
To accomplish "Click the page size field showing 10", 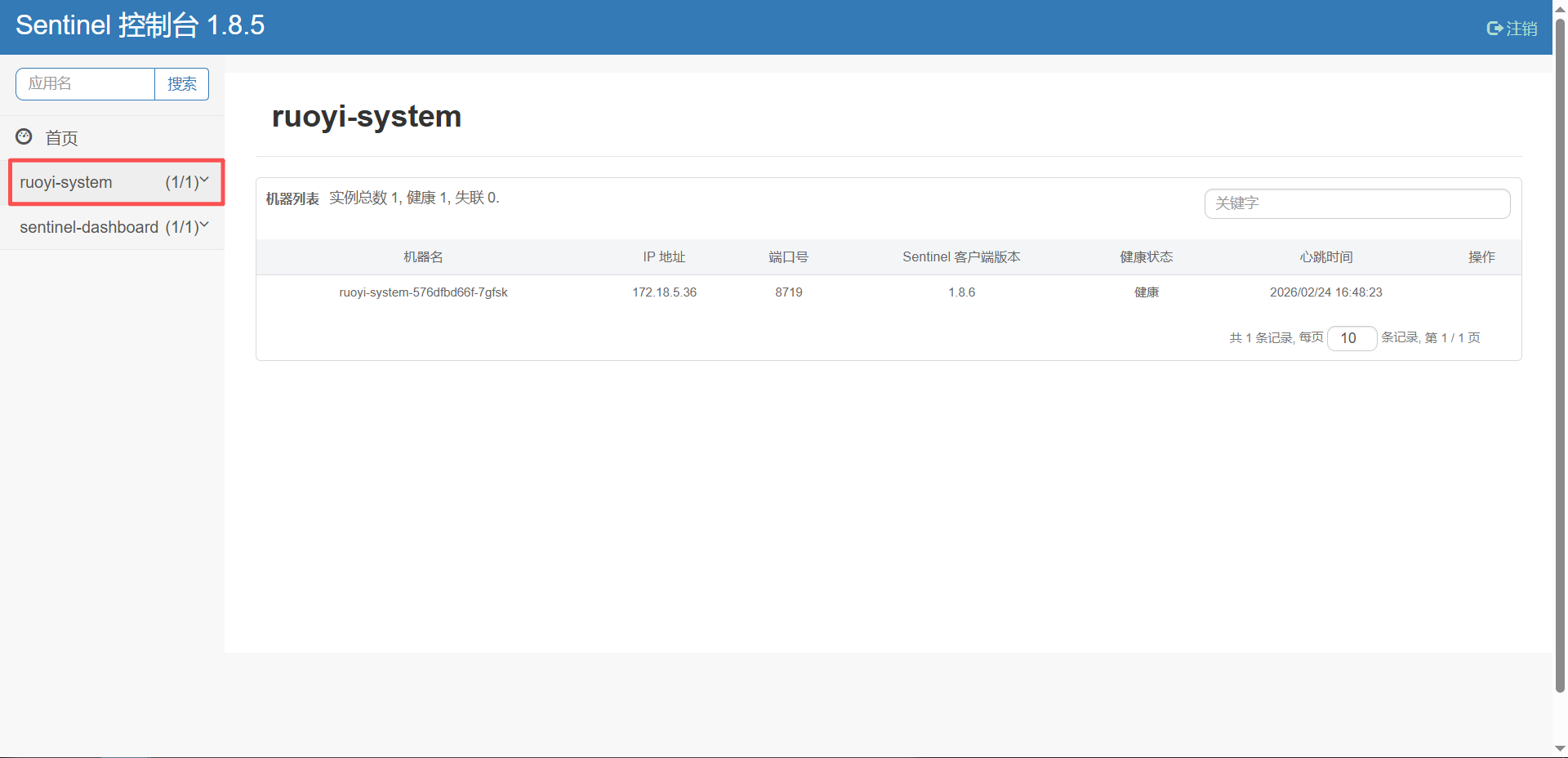I will click(1352, 338).
